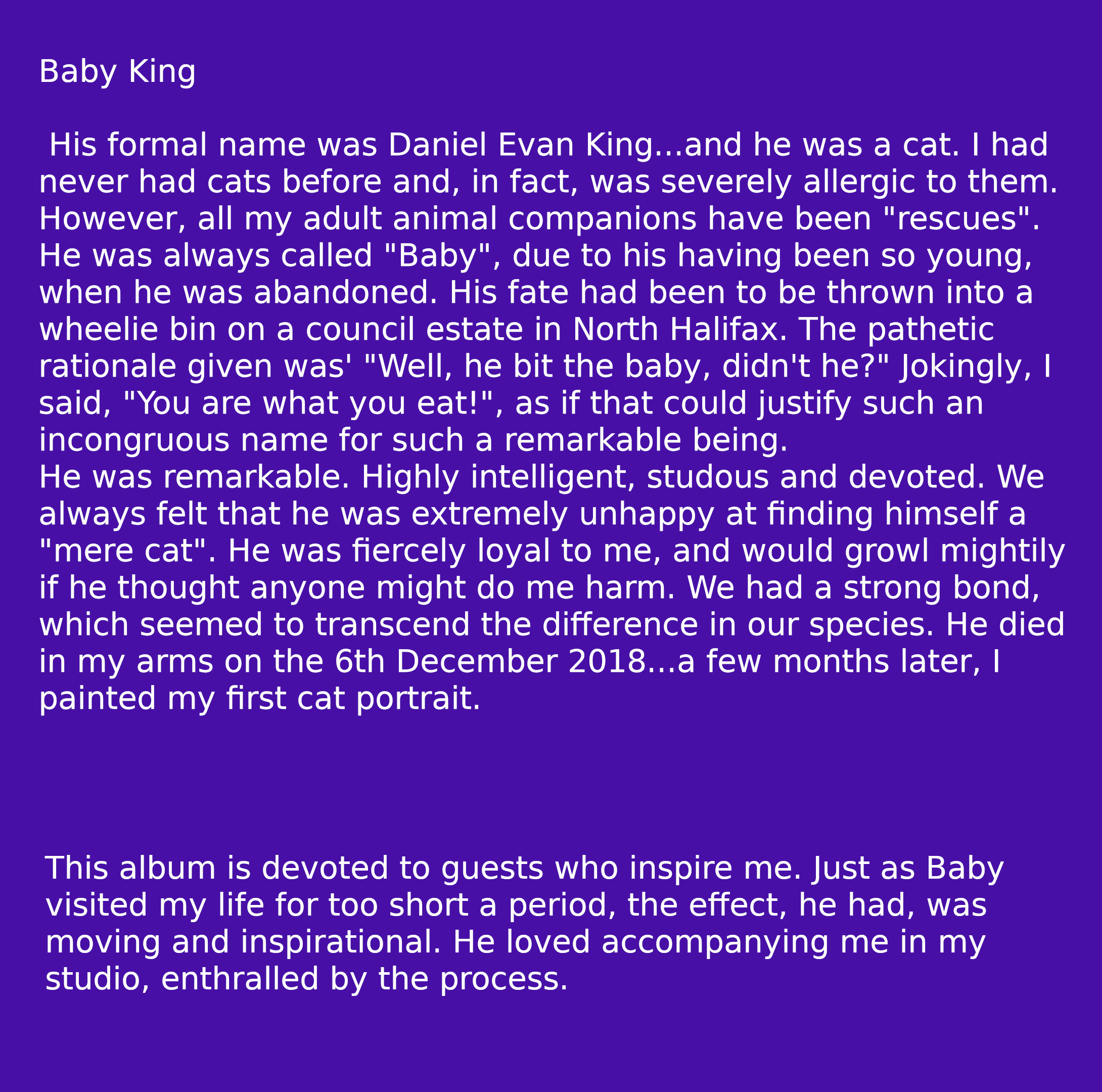
Task: Click the word "incongruous"
Action: (134, 441)
